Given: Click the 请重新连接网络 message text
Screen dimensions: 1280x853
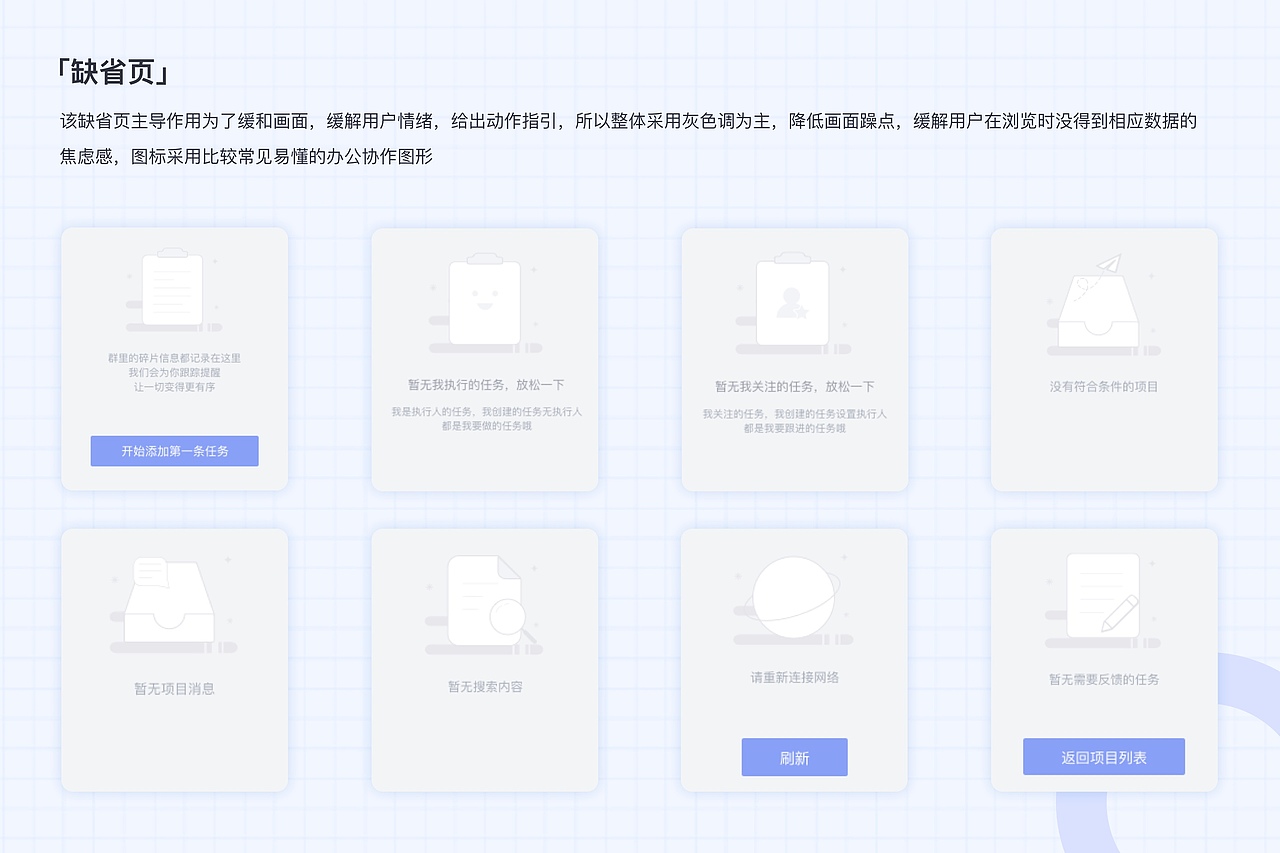Looking at the screenshot, I should 794,675.
